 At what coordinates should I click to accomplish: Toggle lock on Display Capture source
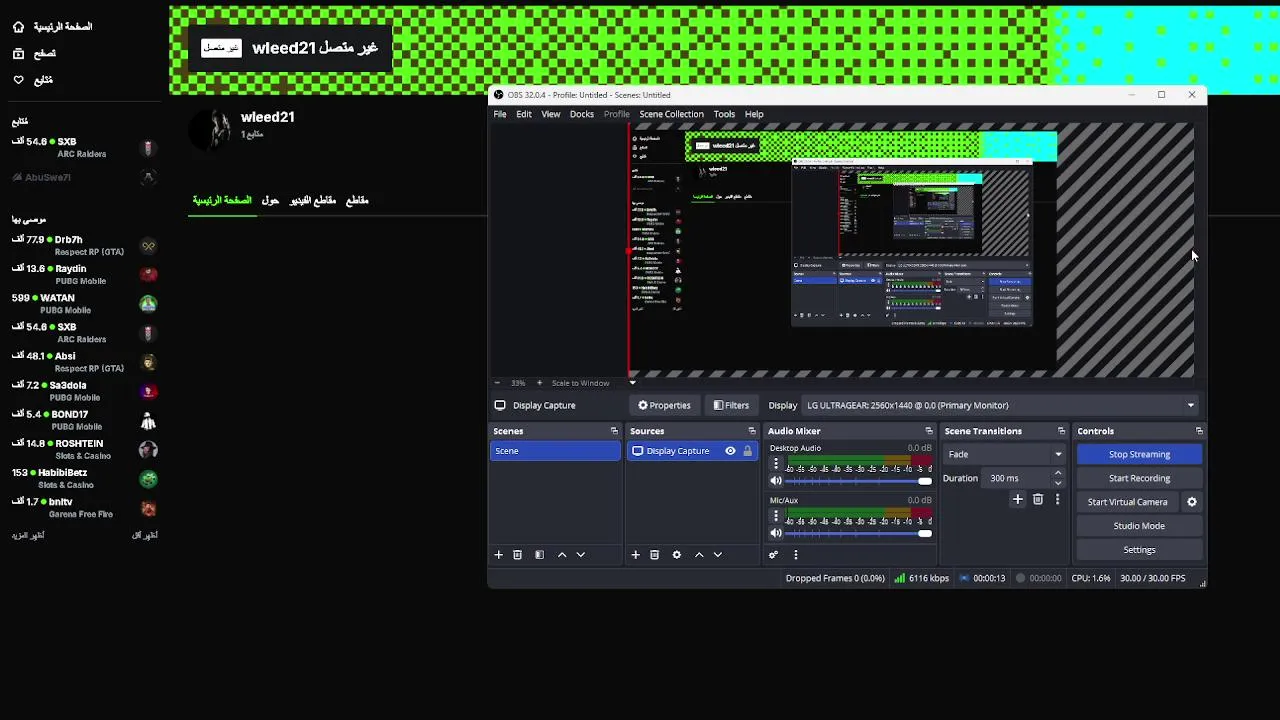[747, 451]
